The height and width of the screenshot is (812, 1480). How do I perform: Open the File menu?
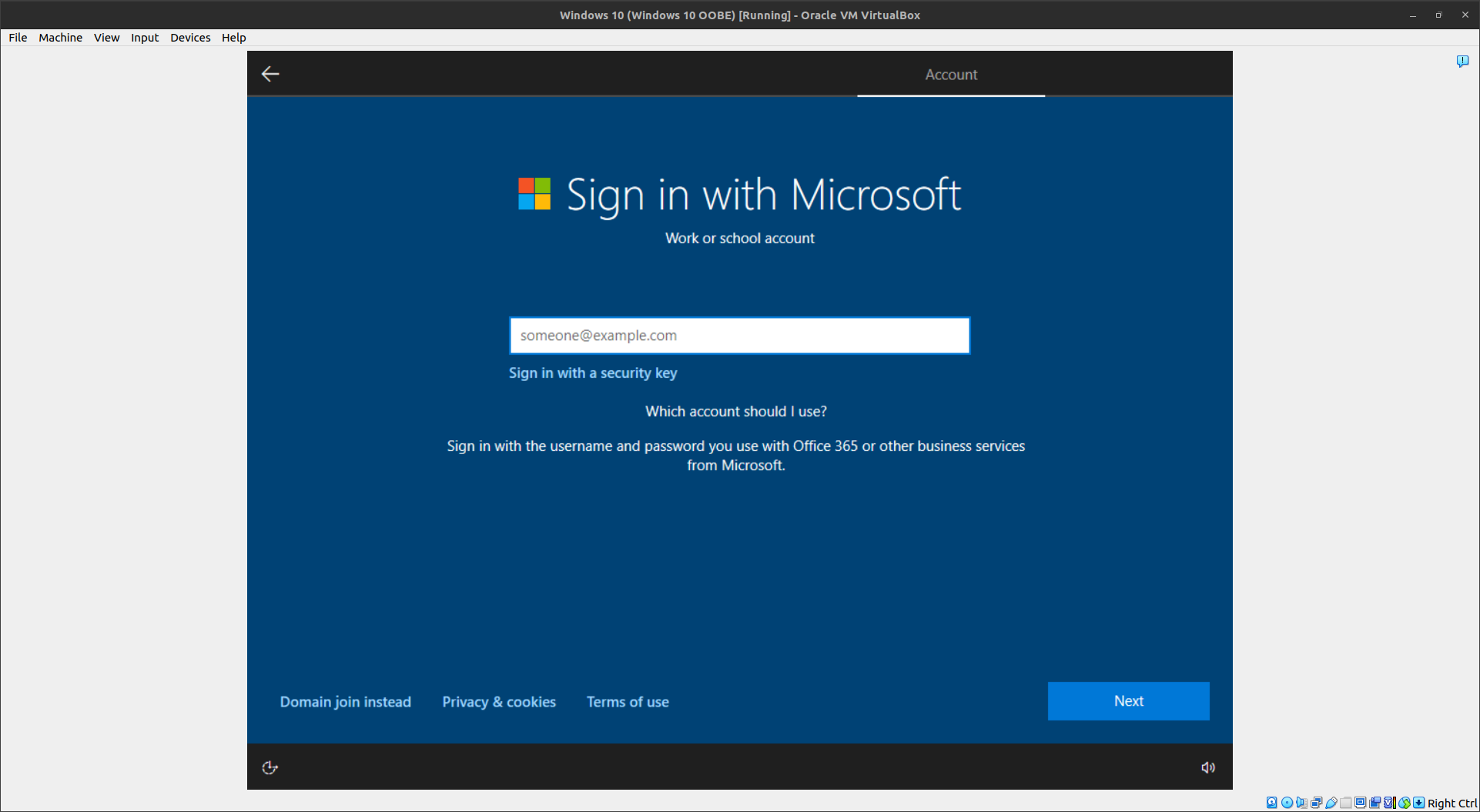point(18,38)
